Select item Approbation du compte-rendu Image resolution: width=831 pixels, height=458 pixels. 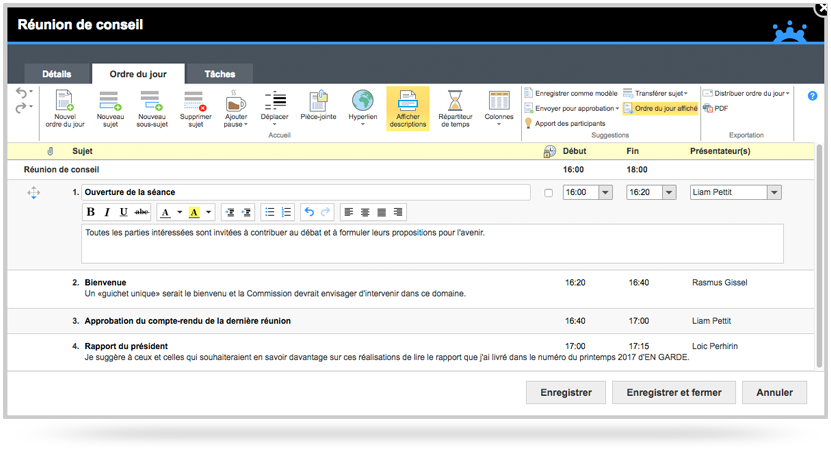coord(188,321)
